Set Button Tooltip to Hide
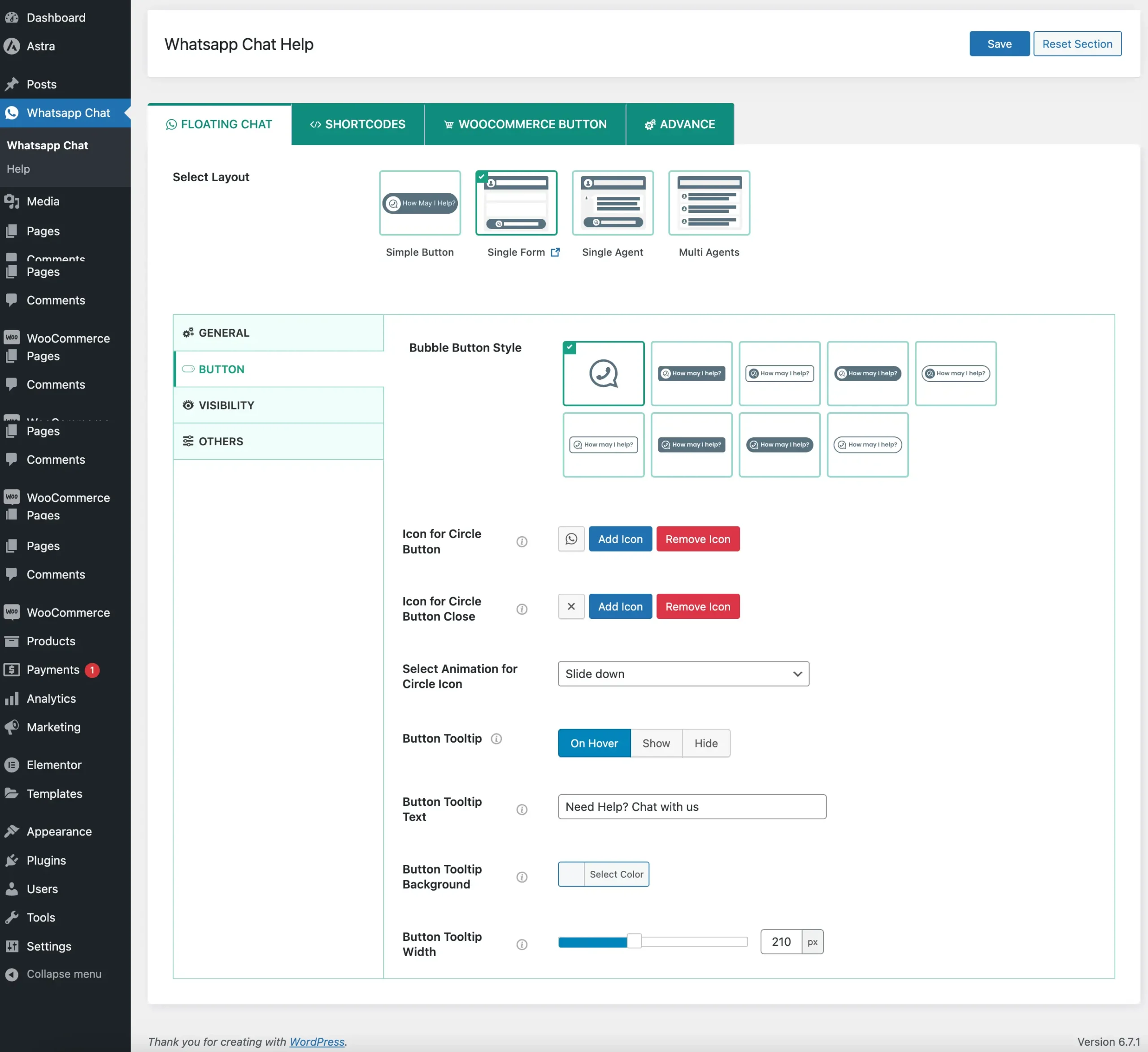 (706, 743)
